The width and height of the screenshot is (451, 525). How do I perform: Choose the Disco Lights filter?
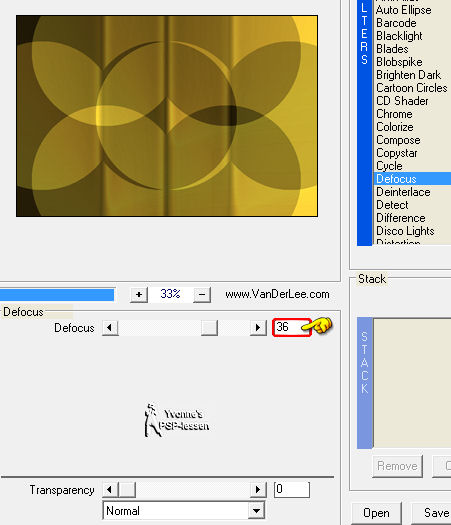[x=405, y=231]
